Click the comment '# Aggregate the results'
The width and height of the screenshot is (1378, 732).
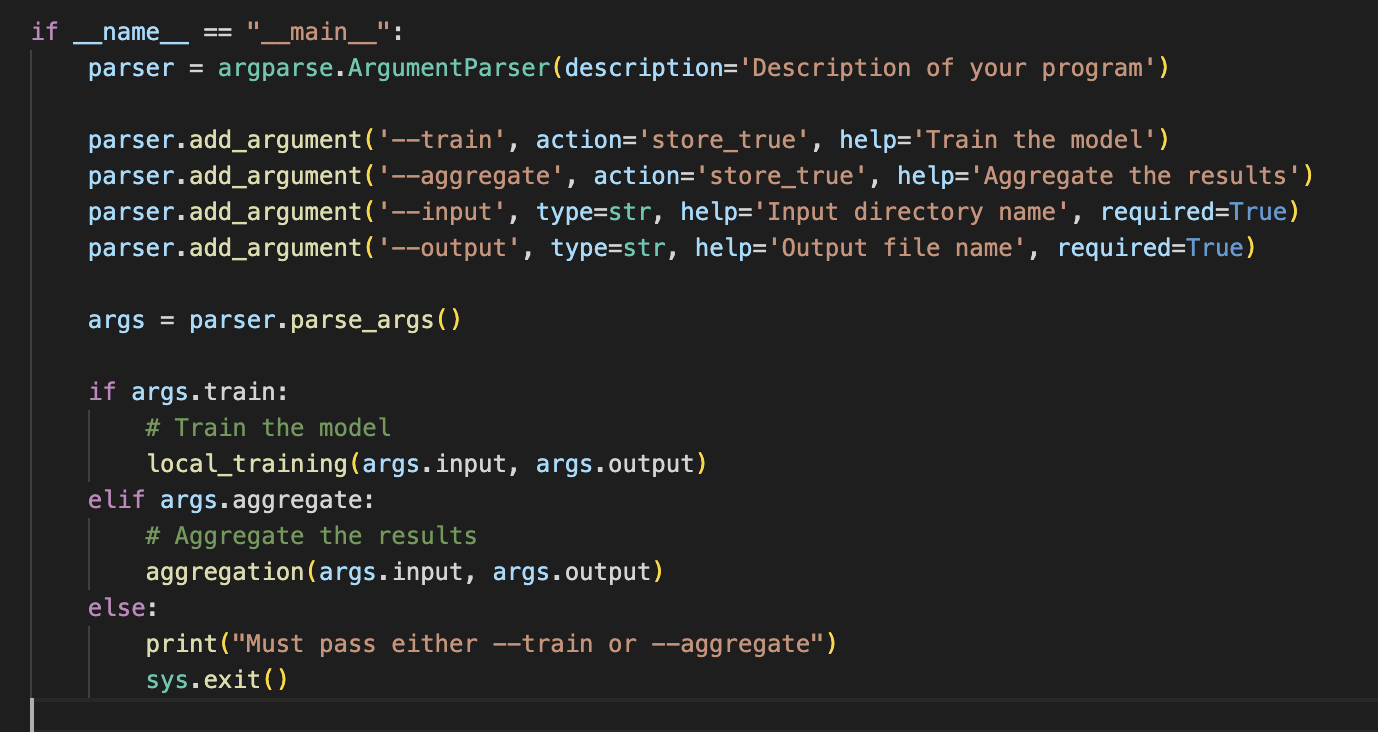[311, 536]
